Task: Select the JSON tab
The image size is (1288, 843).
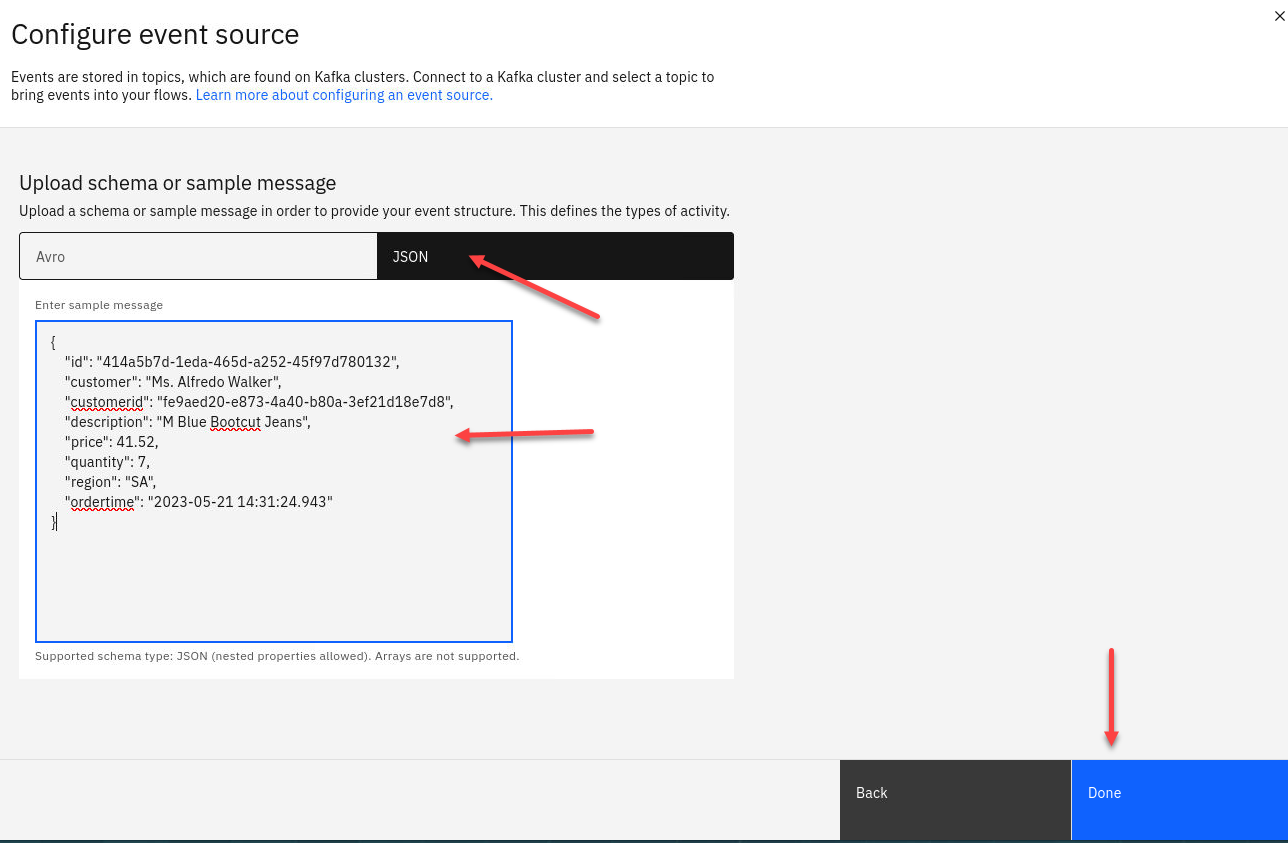Action: [555, 257]
